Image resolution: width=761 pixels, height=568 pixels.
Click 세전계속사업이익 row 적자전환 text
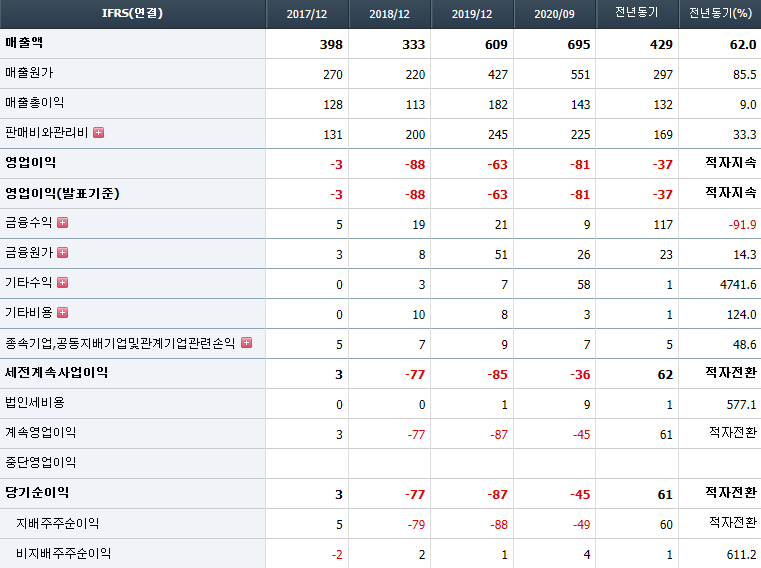[x=731, y=373]
